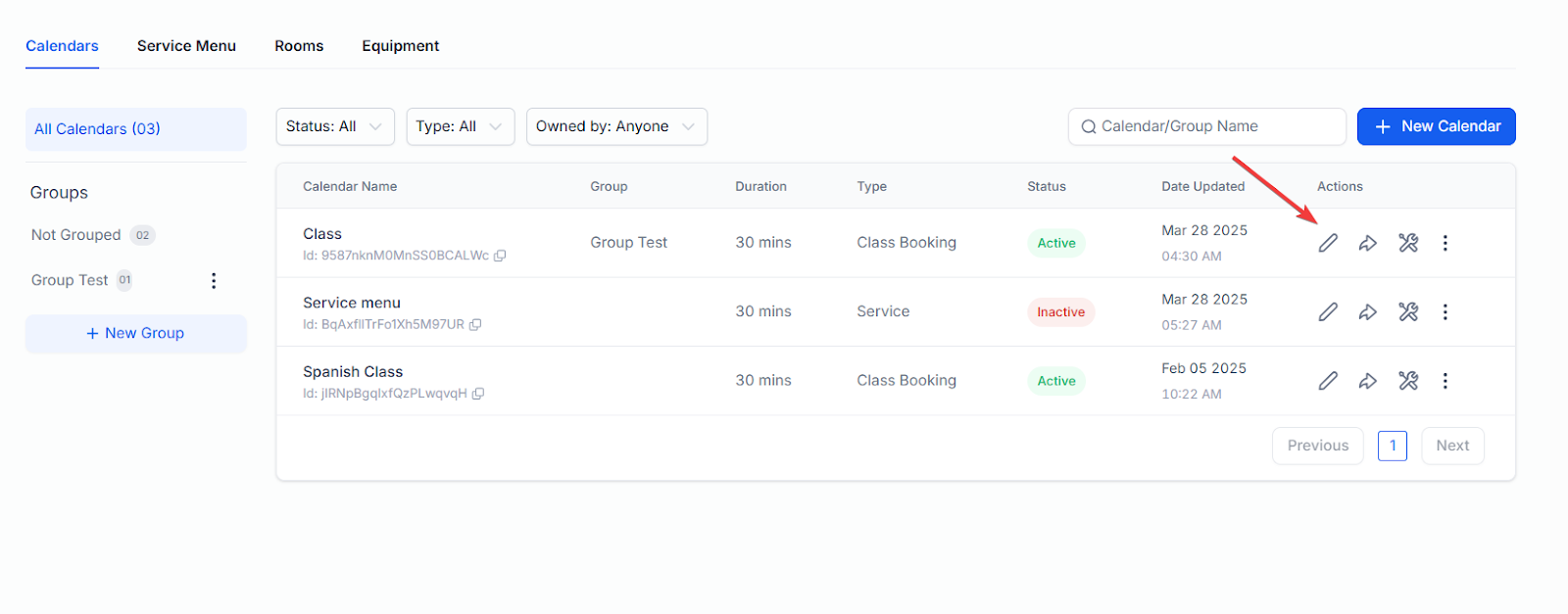Viewport: 1568px width, 614px height.
Task: Expand the Status: All filter
Action: [335, 126]
